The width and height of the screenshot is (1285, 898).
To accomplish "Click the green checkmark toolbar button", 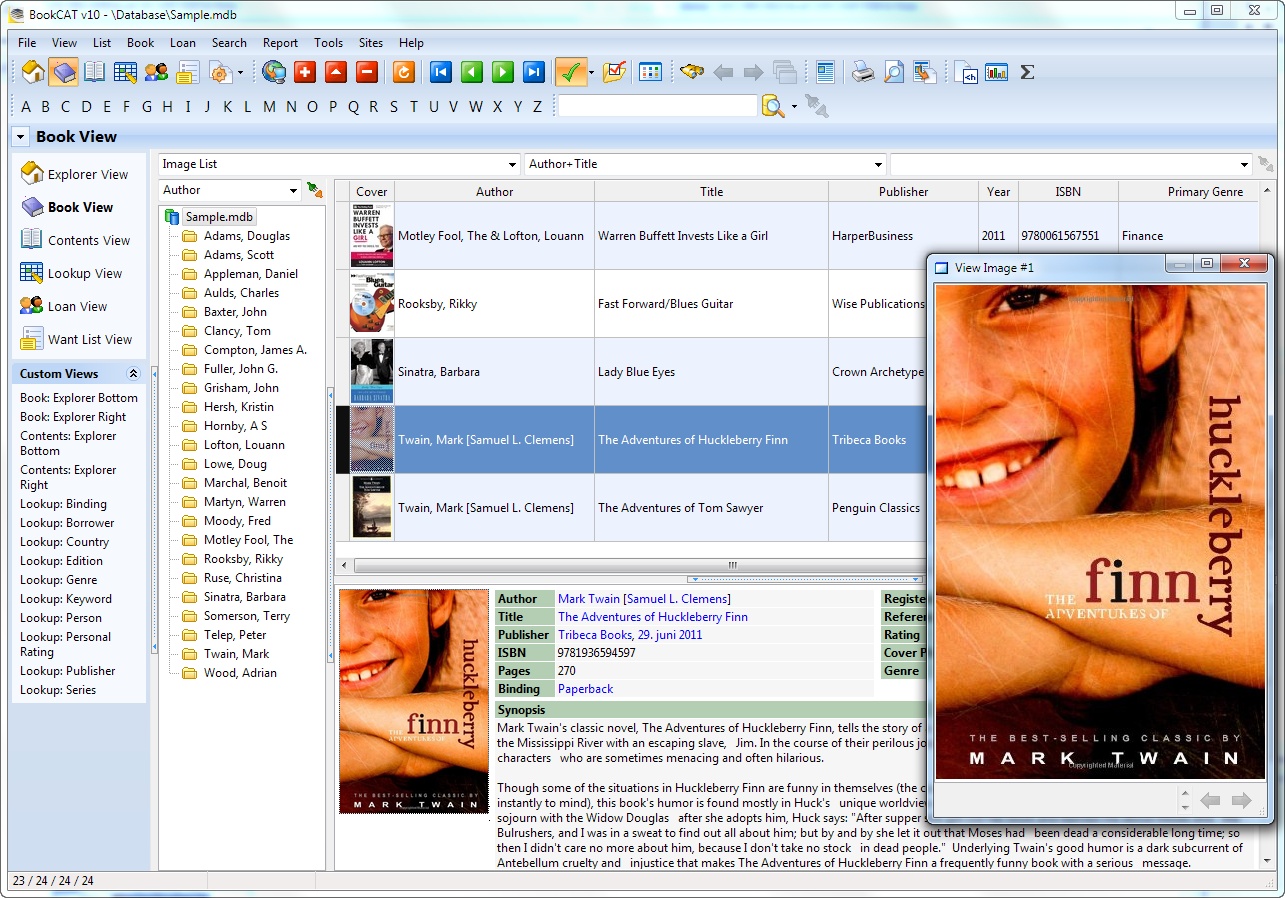I will click(x=570, y=72).
